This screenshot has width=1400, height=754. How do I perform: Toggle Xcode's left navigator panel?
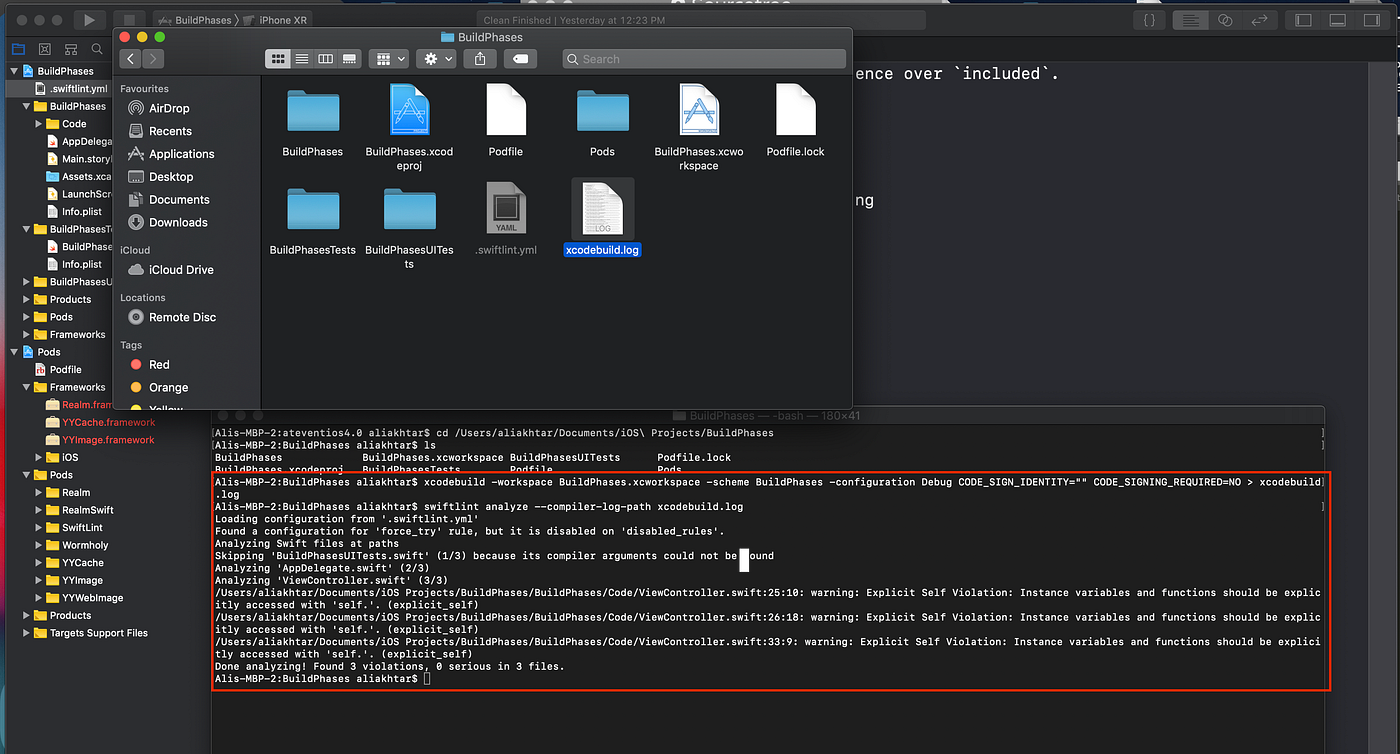[x=1303, y=19]
